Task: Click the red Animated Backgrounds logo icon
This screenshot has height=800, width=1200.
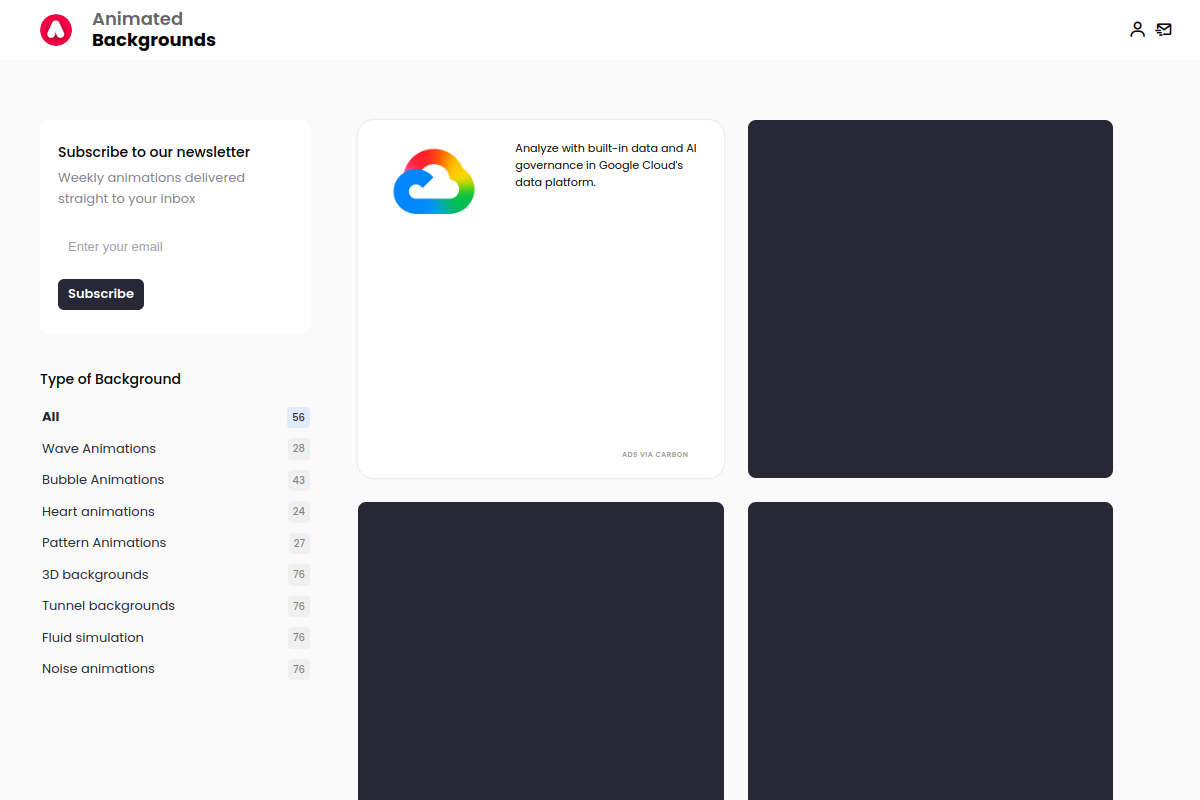Action: tap(56, 30)
